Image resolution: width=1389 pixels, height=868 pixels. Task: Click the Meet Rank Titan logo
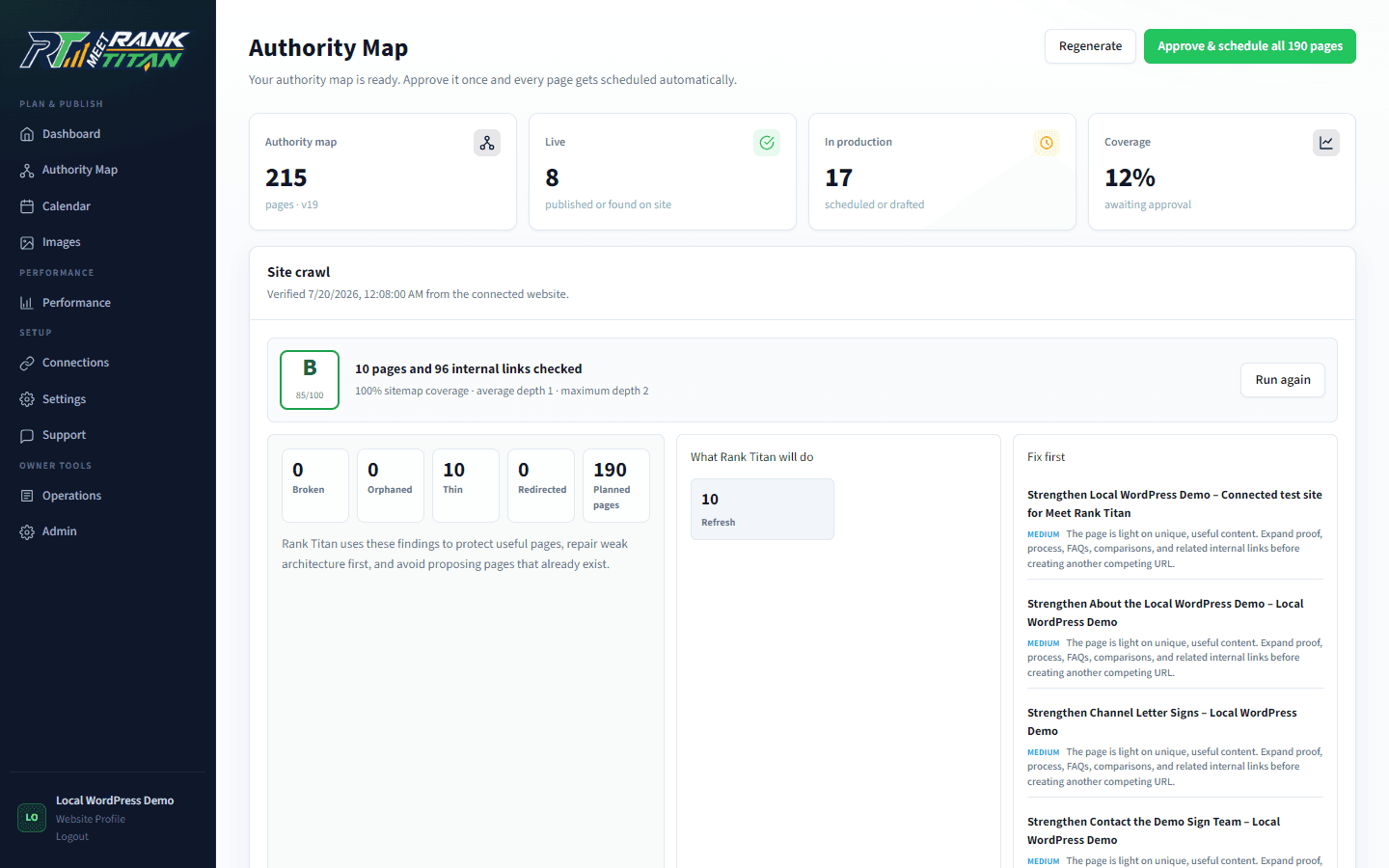pyautogui.click(x=104, y=50)
